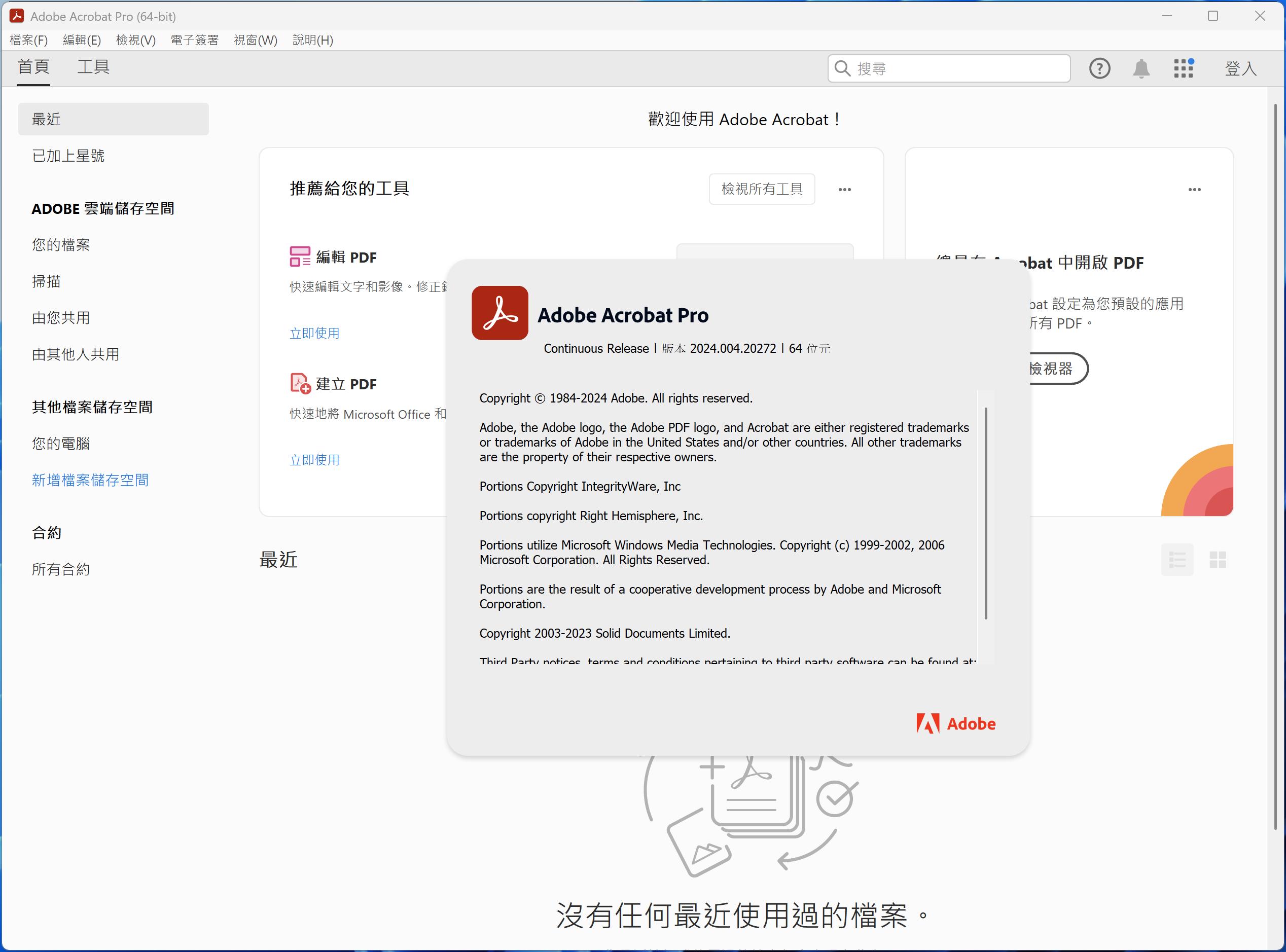Open the notifications bell

coord(1141,68)
